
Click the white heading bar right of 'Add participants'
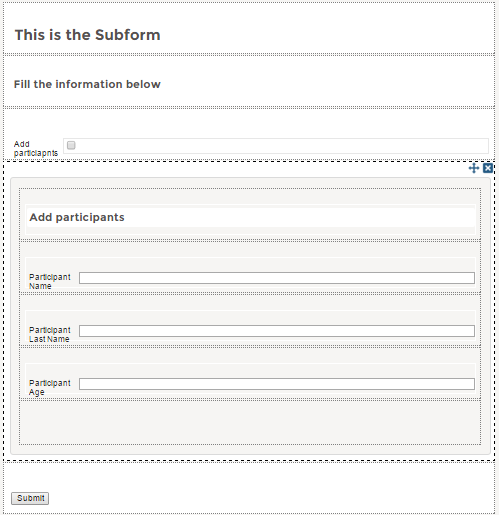[x=300, y=217]
